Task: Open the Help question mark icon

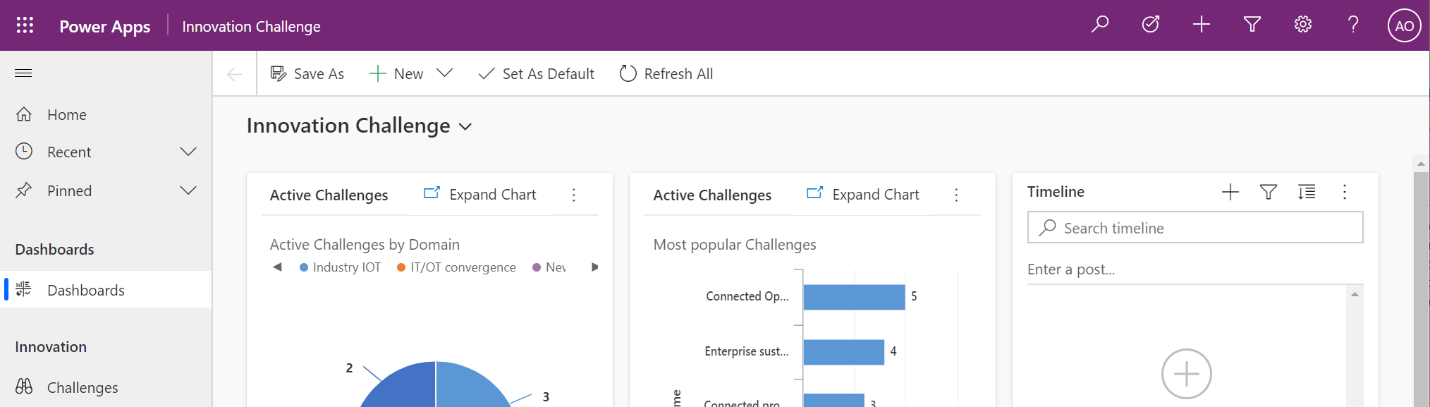Action: tap(1353, 25)
